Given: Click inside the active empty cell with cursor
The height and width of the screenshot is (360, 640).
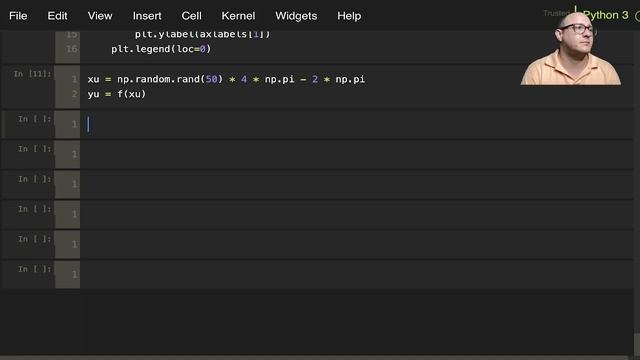Looking at the screenshot, I should 356,124.
